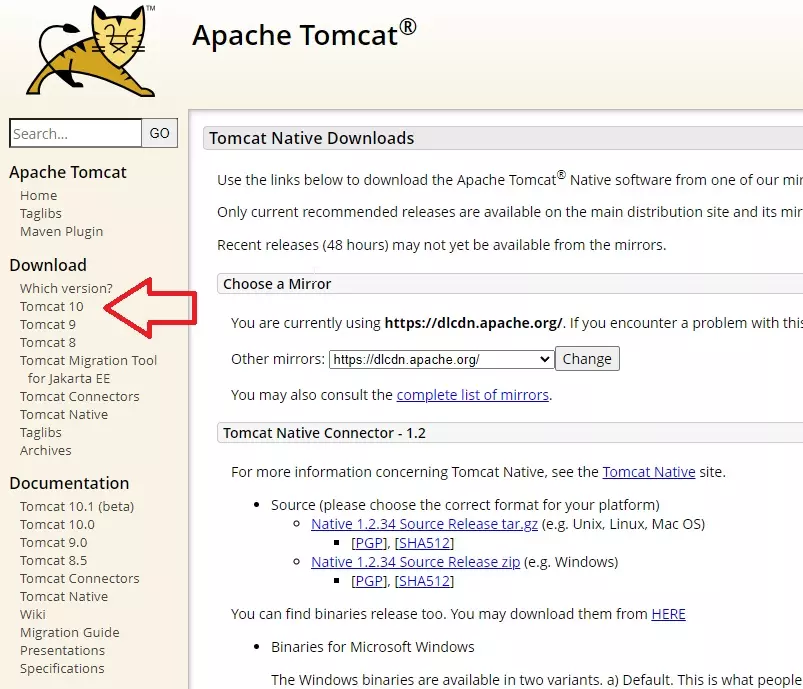The height and width of the screenshot is (689, 803).
Task: Open the complete list of mirrors
Action: click(473, 395)
